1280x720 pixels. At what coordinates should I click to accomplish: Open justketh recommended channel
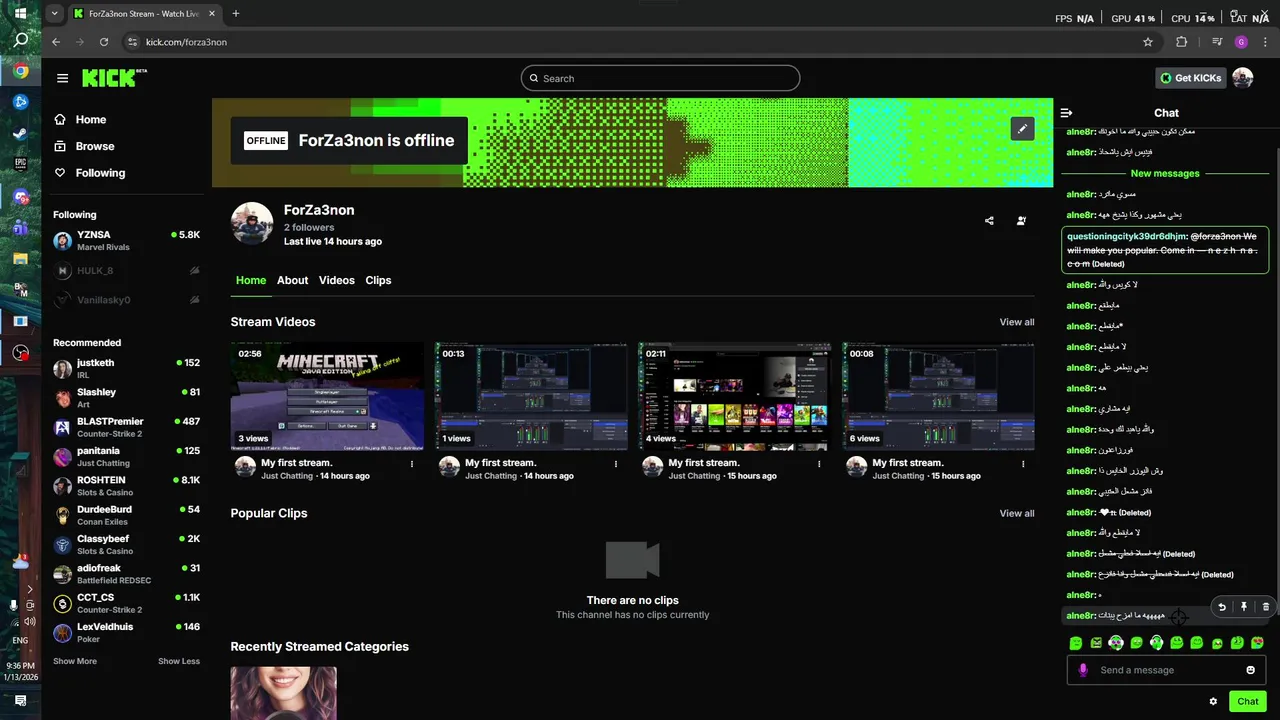click(127, 369)
